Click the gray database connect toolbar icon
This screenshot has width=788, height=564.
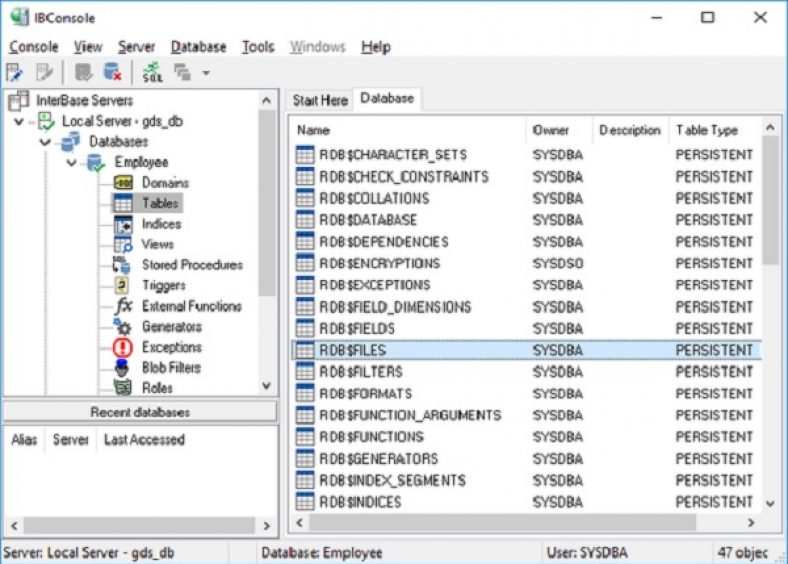point(83,72)
